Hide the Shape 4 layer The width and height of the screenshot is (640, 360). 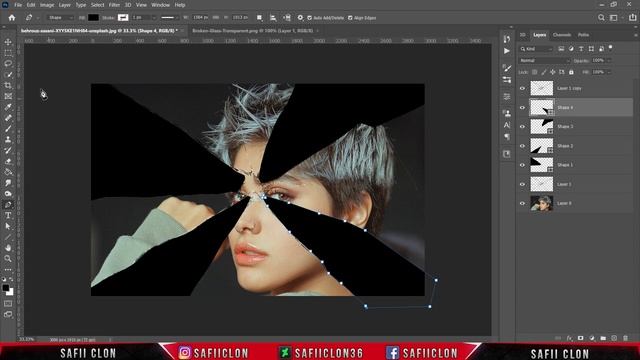pyautogui.click(x=522, y=107)
